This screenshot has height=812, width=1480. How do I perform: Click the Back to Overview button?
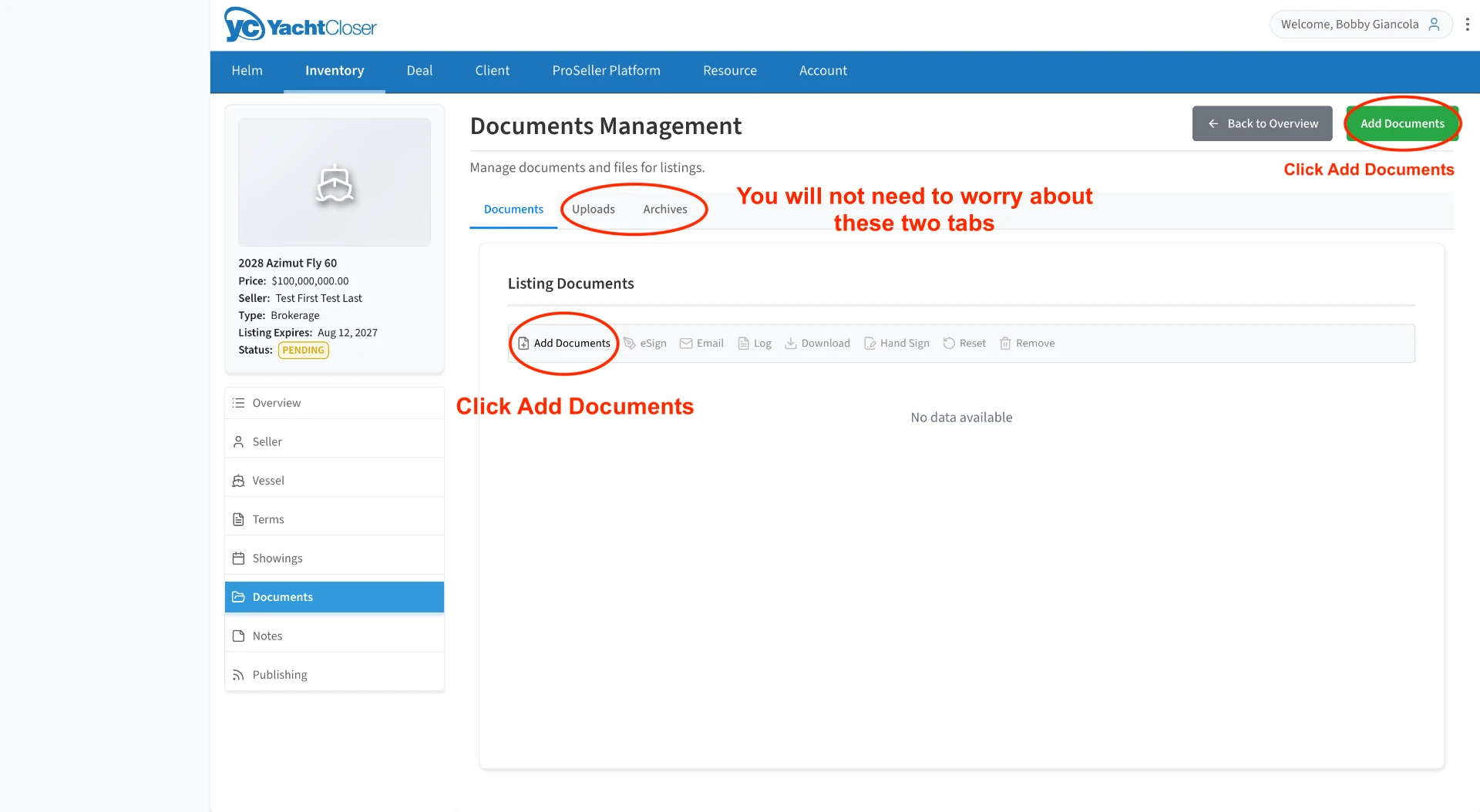(1263, 123)
